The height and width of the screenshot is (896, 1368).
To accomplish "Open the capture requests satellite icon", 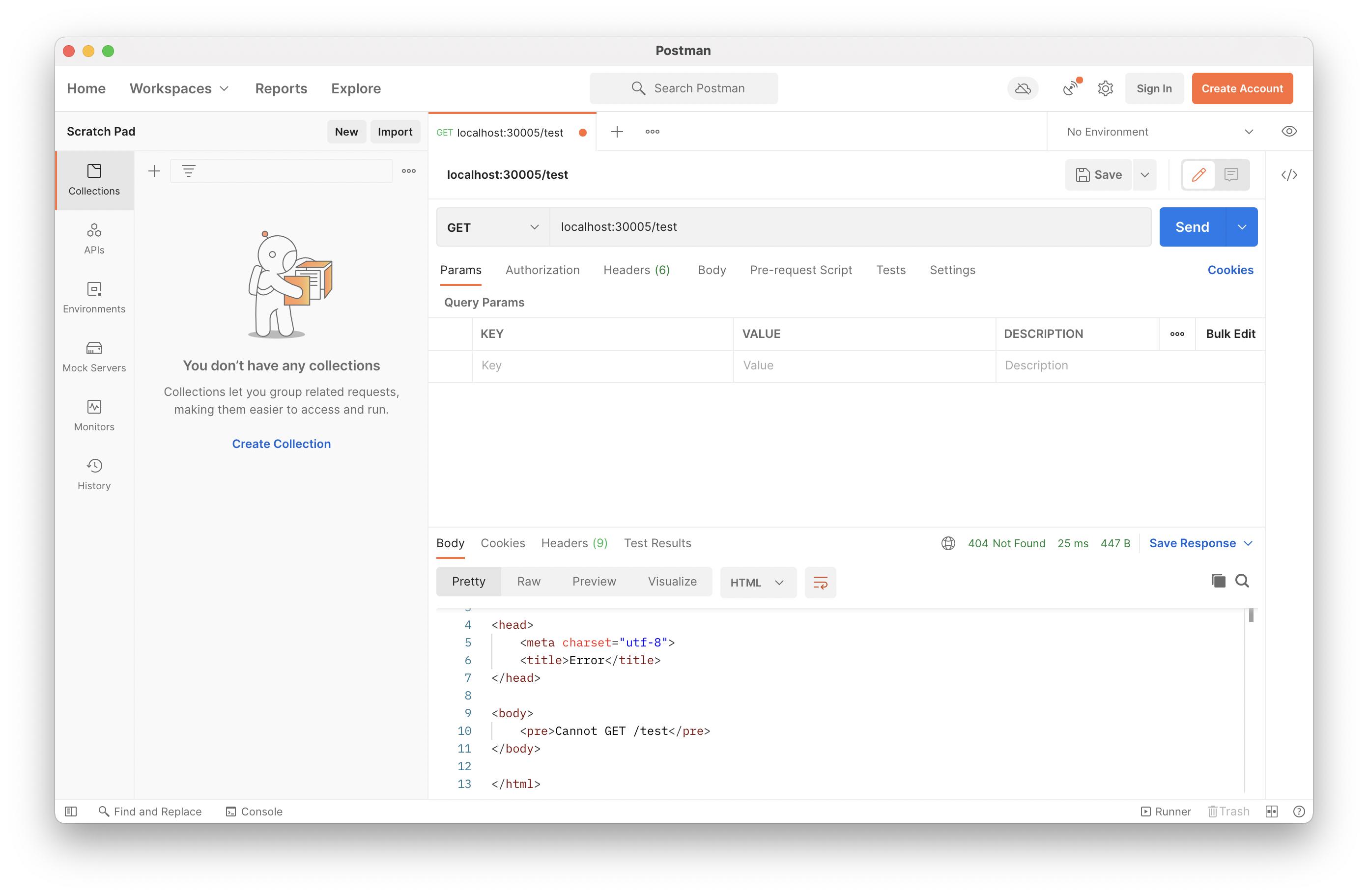I will [x=1071, y=88].
